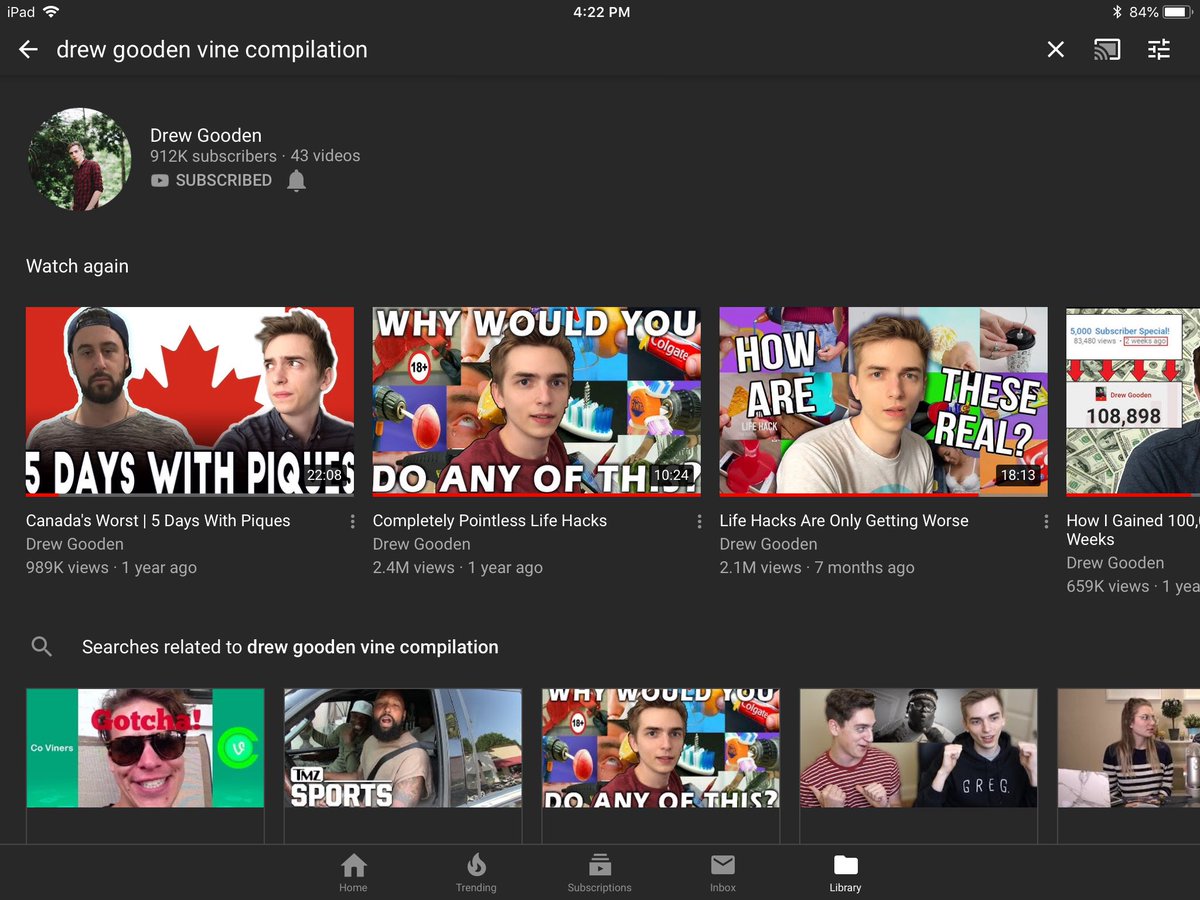Tap Drew Gooden author under Completely Pointless Life Hacks

422,544
